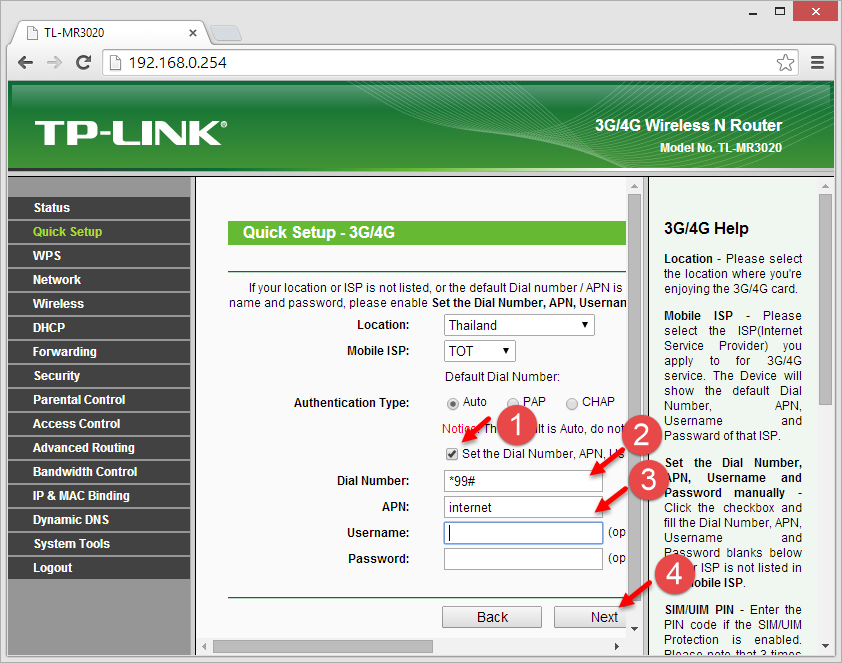This screenshot has width=842, height=663.
Task: Click the page icon in address bar
Action: click(115, 63)
